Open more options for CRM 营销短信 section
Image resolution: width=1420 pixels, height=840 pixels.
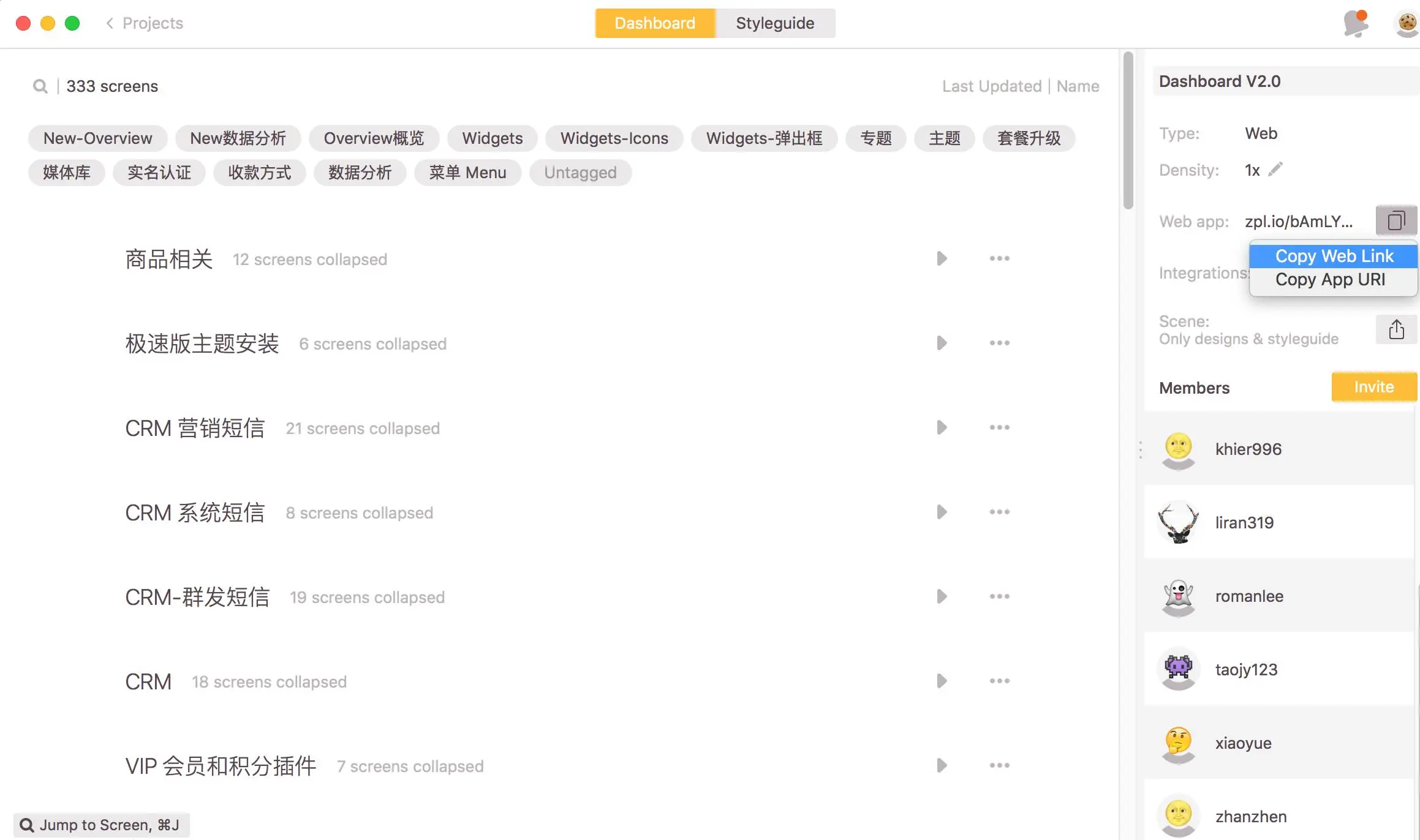(999, 427)
